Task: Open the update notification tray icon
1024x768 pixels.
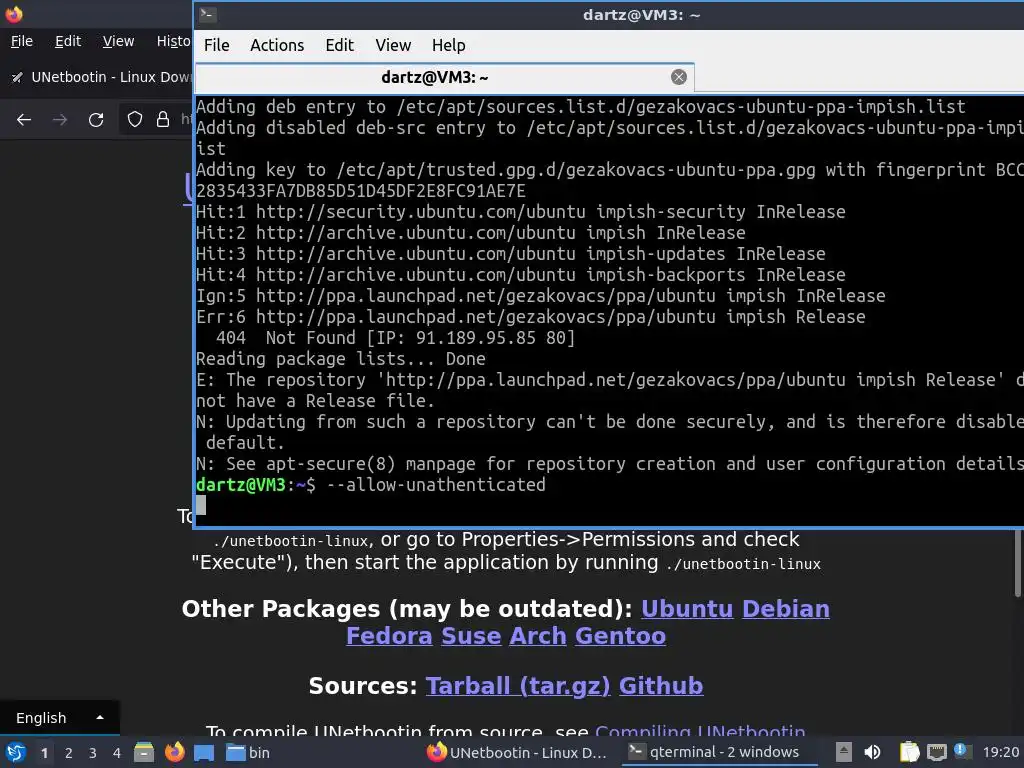Action: (962, 751)
